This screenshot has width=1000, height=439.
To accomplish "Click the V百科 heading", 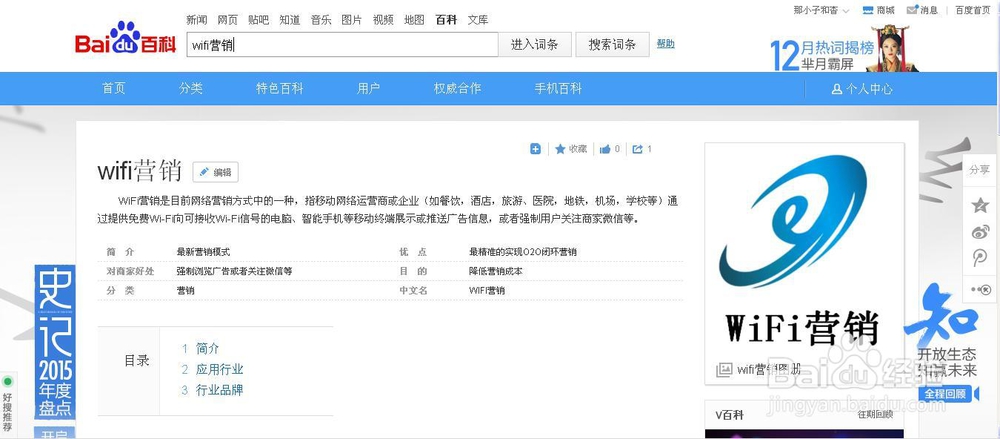I will pos(729,415).
